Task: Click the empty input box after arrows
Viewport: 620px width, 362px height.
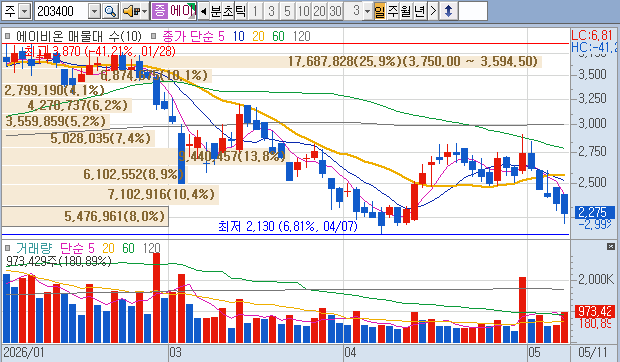Action: click(x=473, y=11)
